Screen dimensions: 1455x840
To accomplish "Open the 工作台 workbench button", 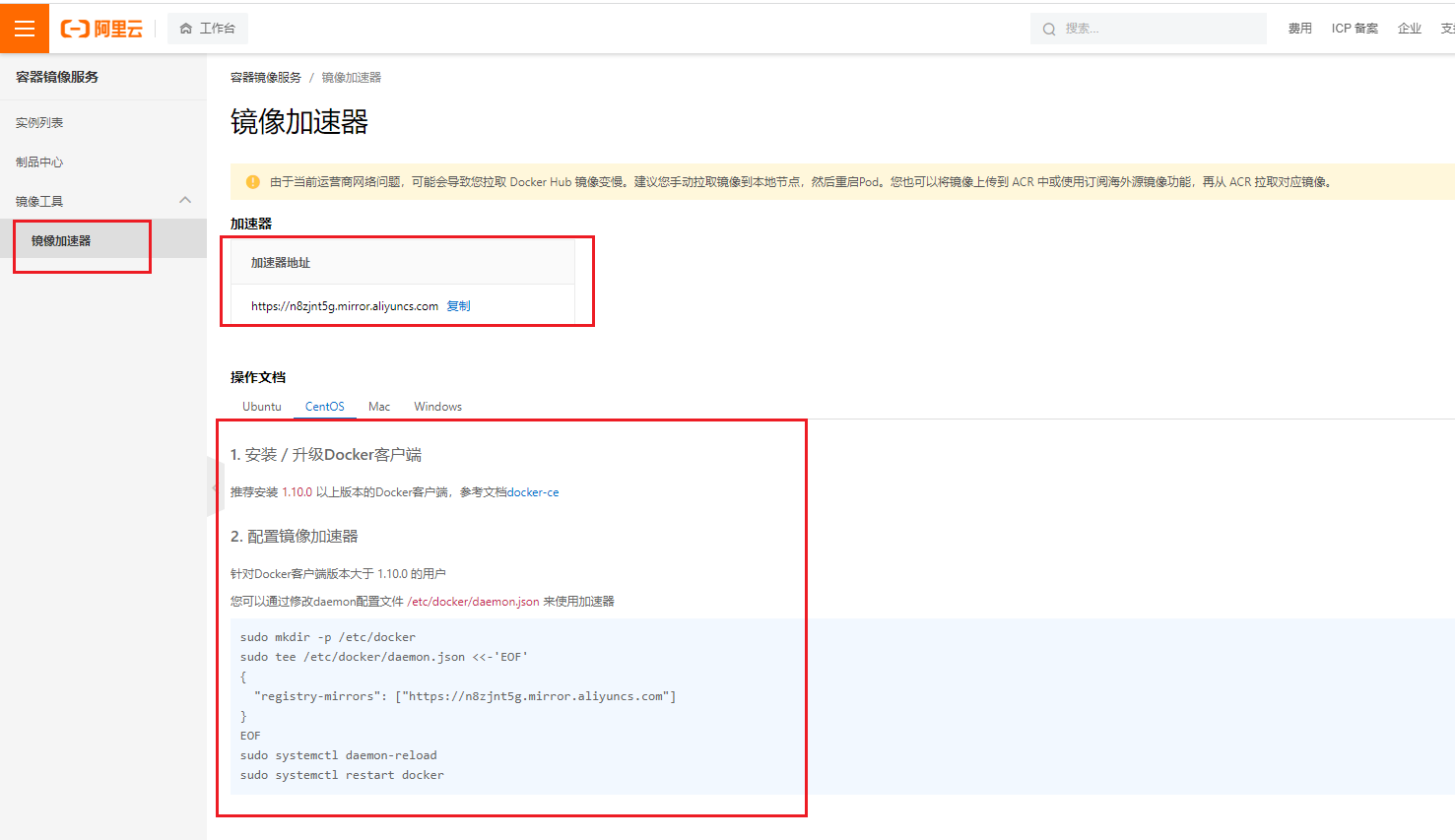I will 208,29.
